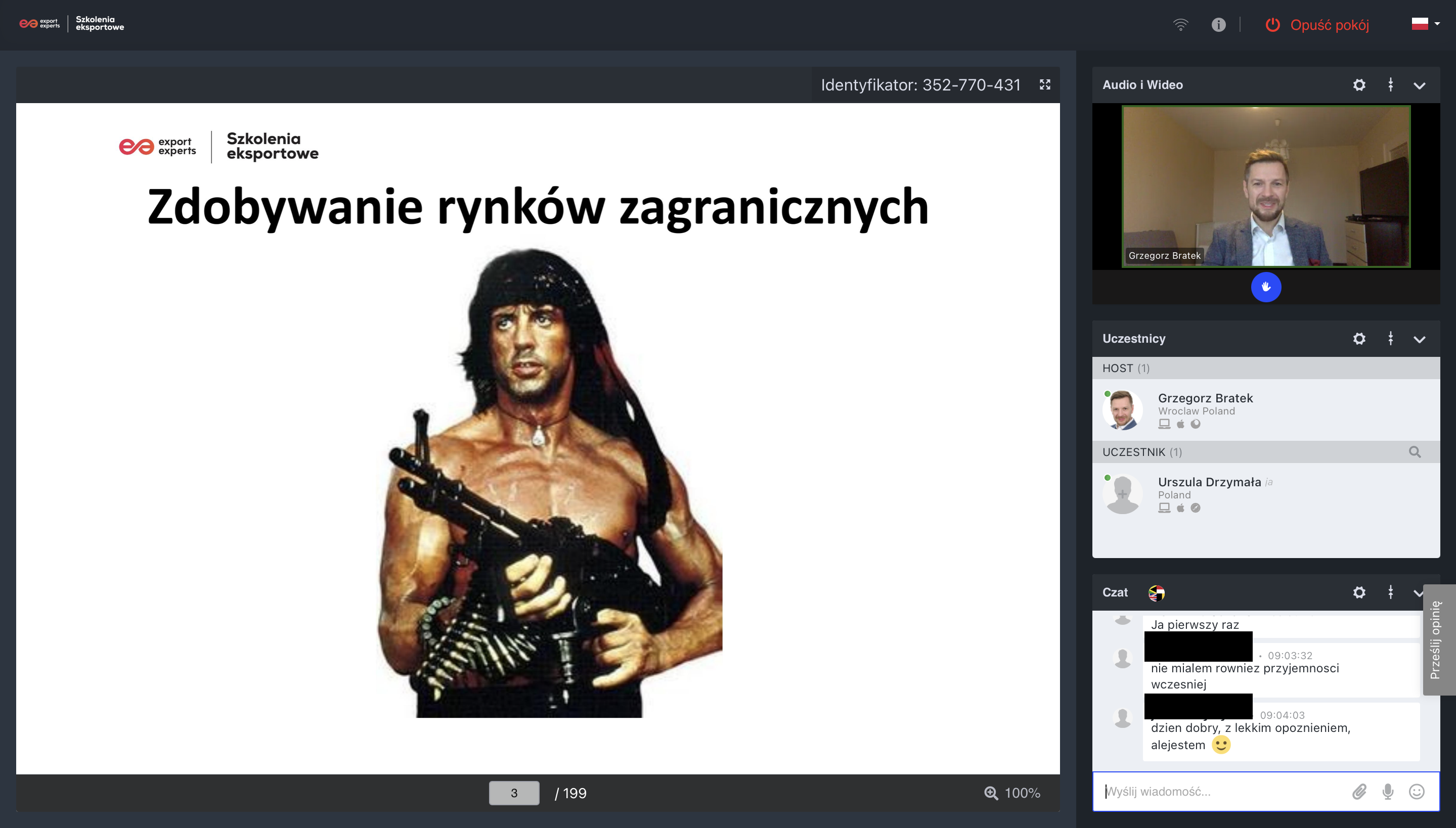The image size is (1456, 828).
Task: Click the Export Experts logo in header
Action: pos(39,23)
